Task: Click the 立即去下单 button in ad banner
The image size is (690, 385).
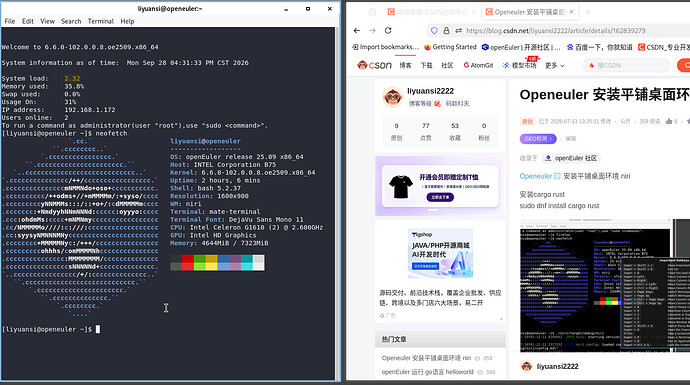Action: click(x=440, y=197)
